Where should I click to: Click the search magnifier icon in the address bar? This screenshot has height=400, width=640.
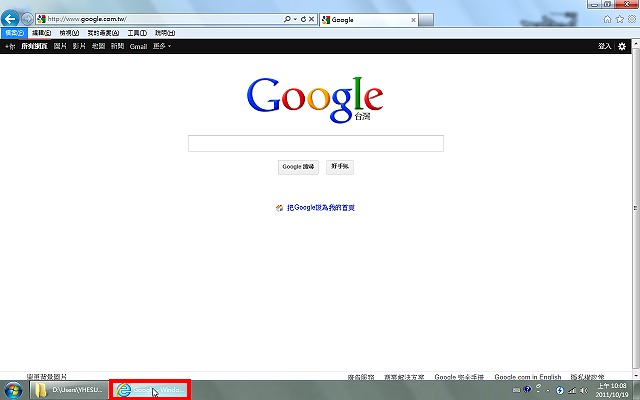coord(287,19)
